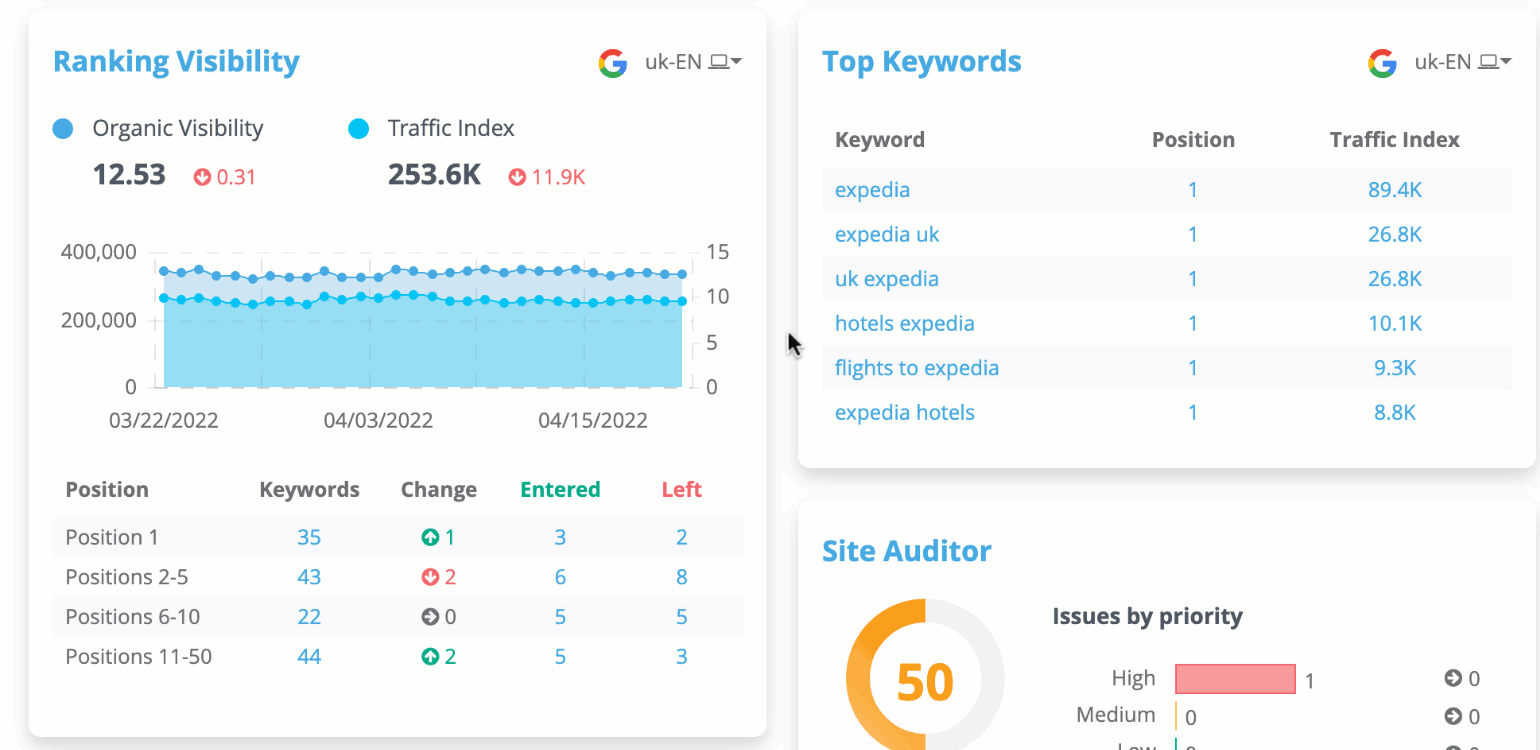
Task: Open the uk-EN dropdown caret in Ranking Visibility
Action: point(736,63)
